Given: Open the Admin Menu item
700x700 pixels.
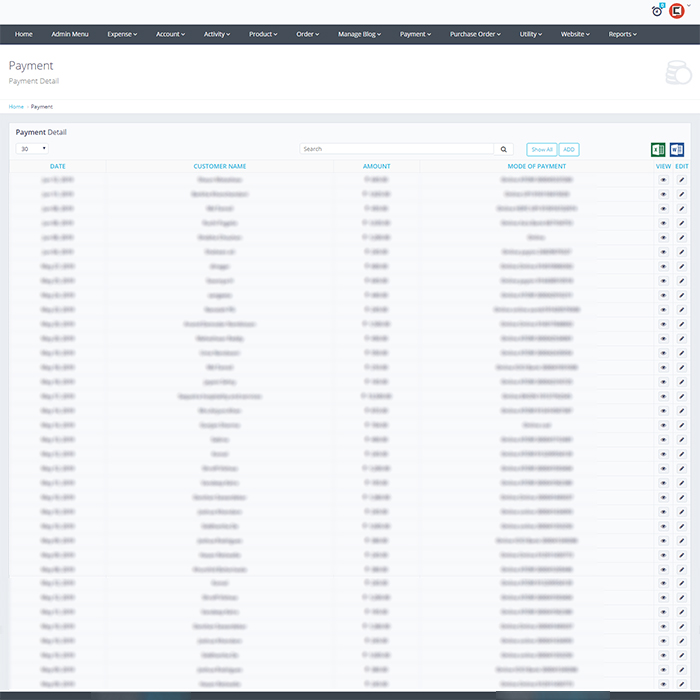Looking at the screenshot, I should pos(70,34).
